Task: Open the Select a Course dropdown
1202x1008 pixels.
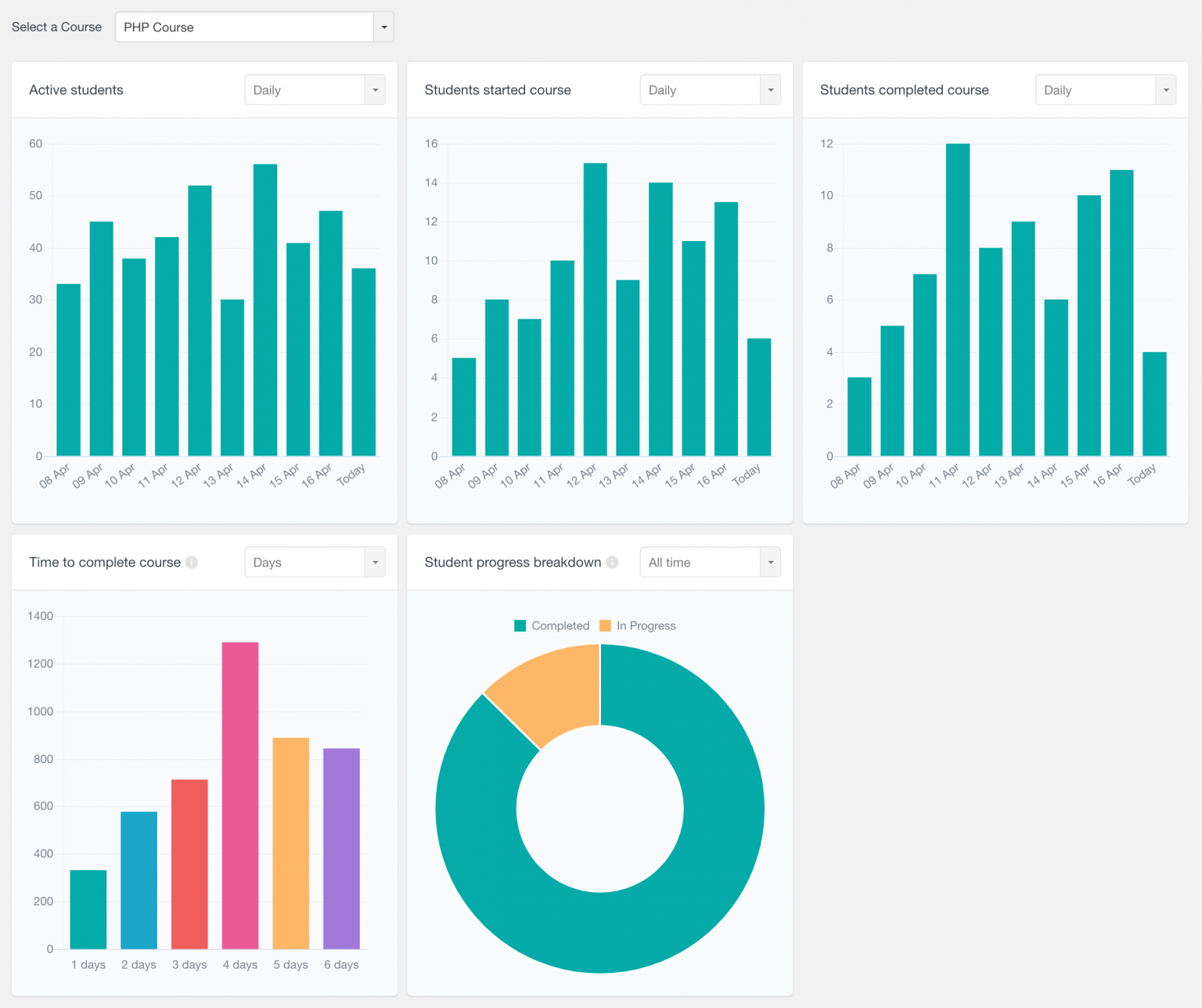Action: coord(254,27)
